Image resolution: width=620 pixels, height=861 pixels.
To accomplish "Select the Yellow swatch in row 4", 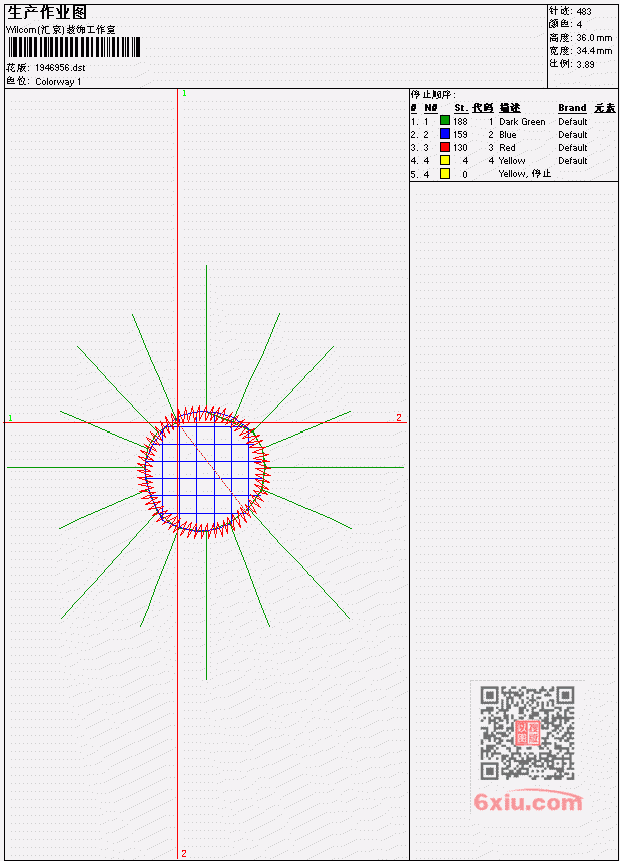I will [x=445, y=160].
